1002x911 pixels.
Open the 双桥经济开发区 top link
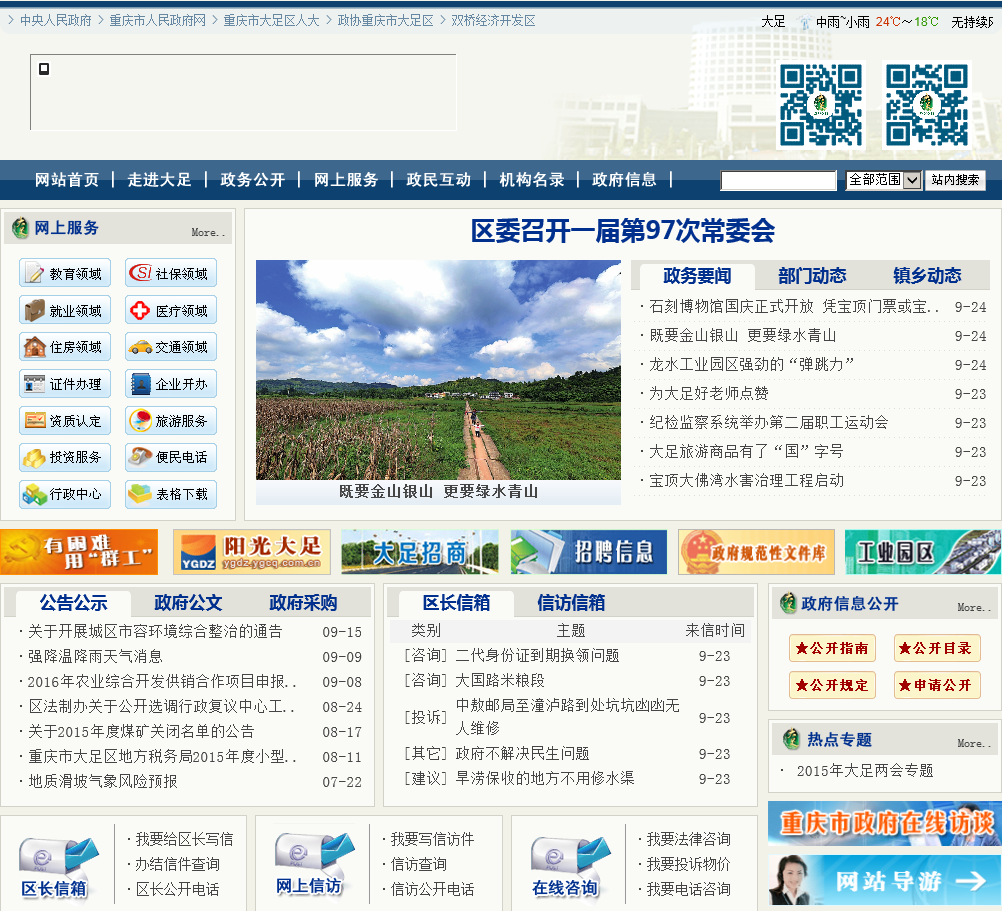point(493,20)
